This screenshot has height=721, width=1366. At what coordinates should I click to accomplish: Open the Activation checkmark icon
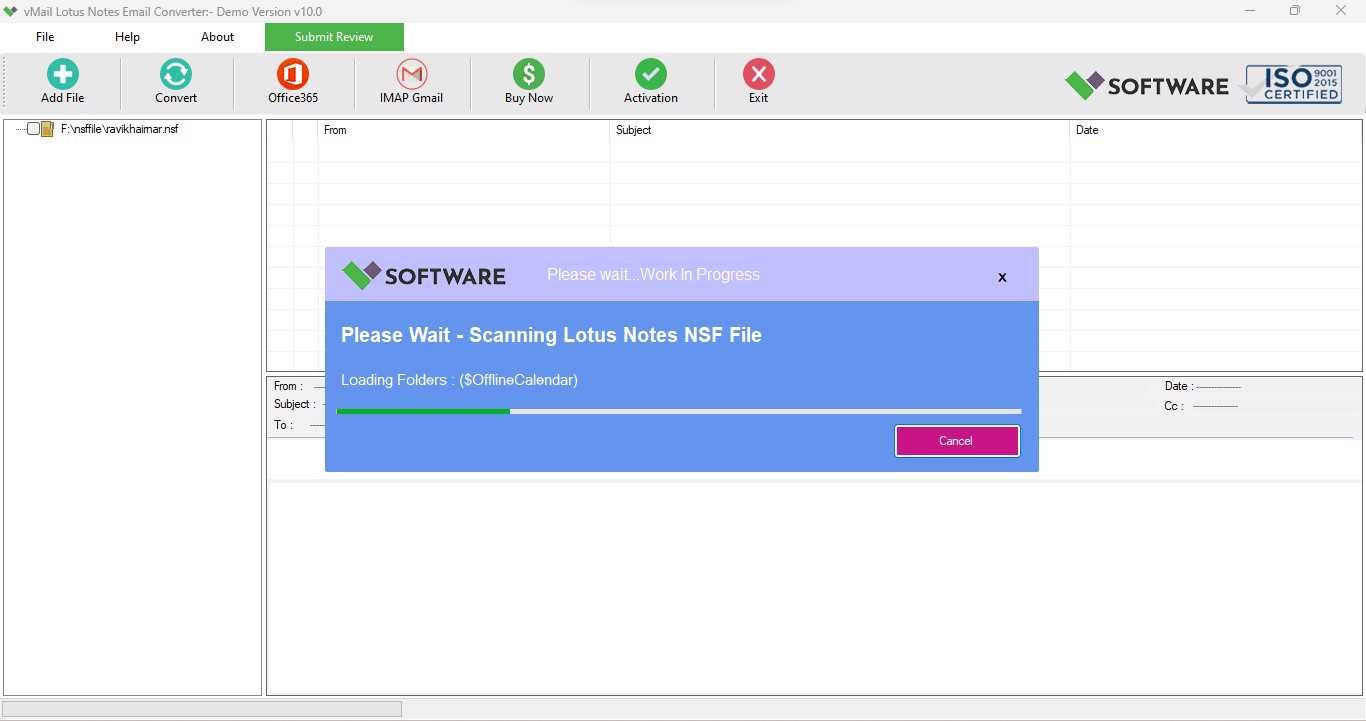click(651, 74)
